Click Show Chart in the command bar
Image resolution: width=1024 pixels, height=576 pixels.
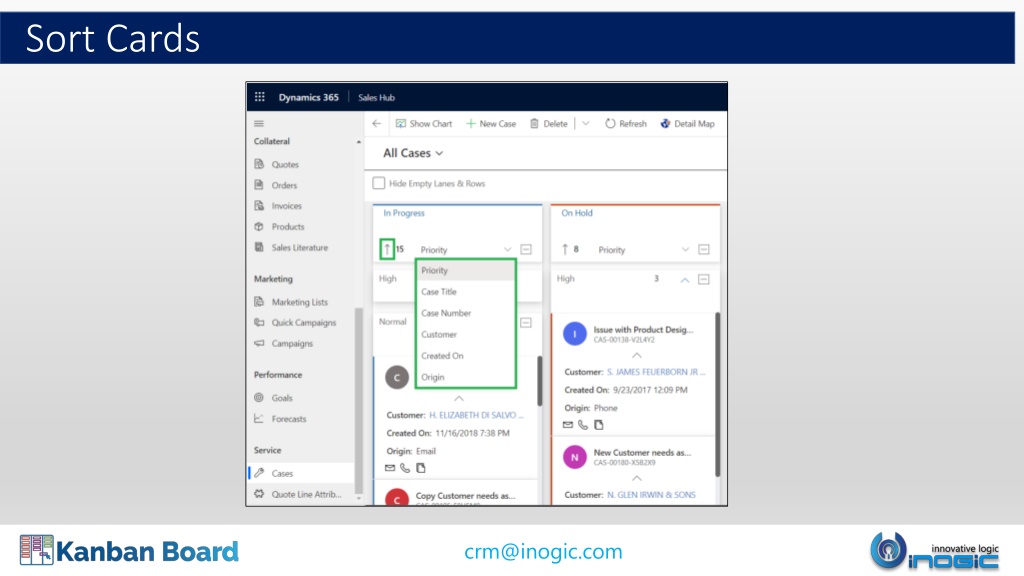click(x=424, y=123)
